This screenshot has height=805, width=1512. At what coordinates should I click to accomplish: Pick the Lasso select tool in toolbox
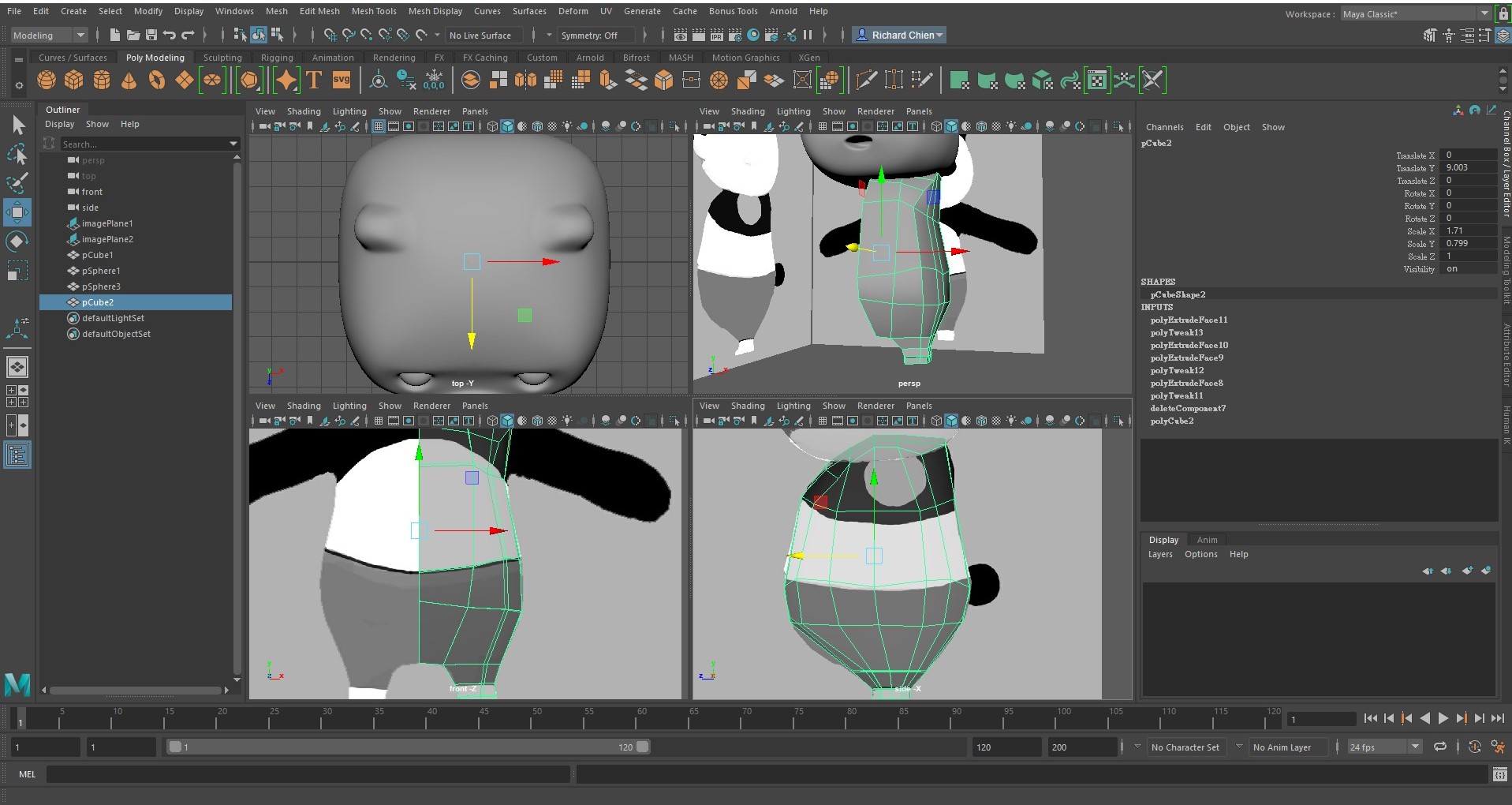click(17, 154)
